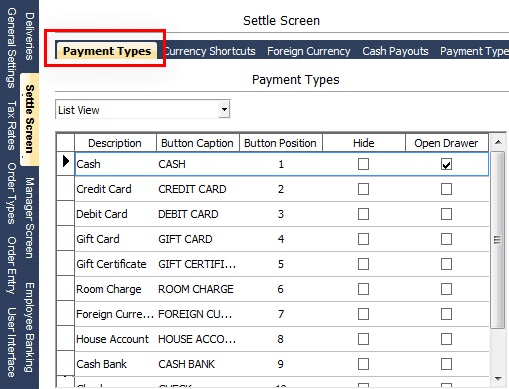Toggle Hide checkbox for Credit Card
The image size is (509, 389).
coord(363,189)
